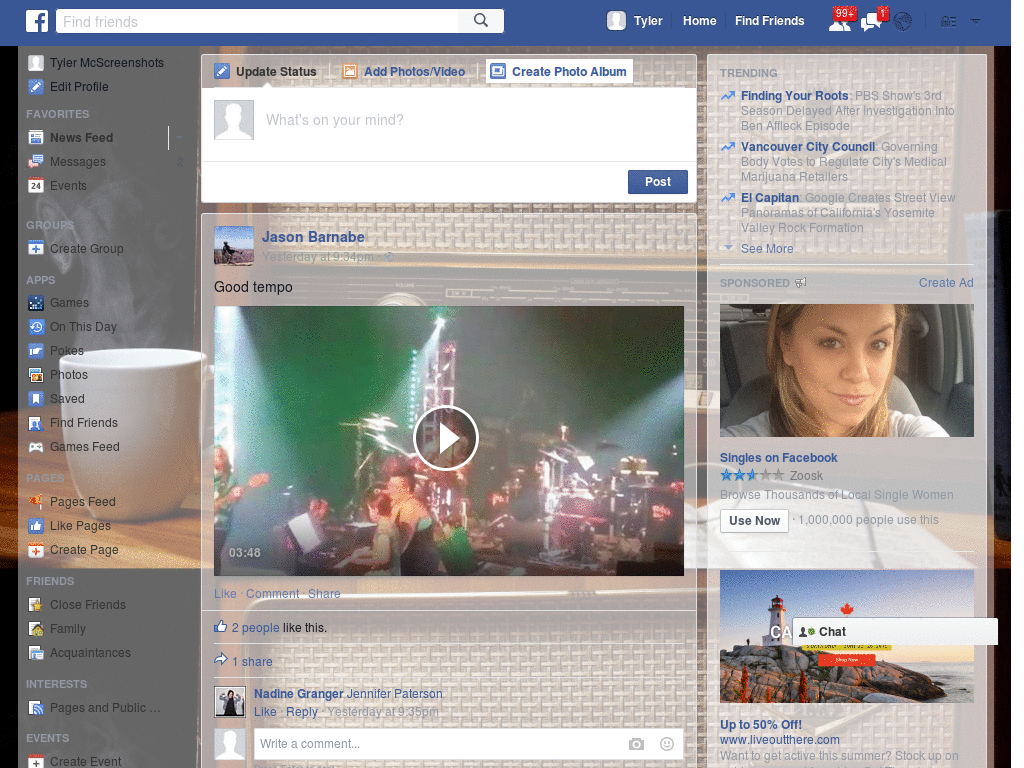Click the Edit Profile pencil icon

[x=36, y=87]
